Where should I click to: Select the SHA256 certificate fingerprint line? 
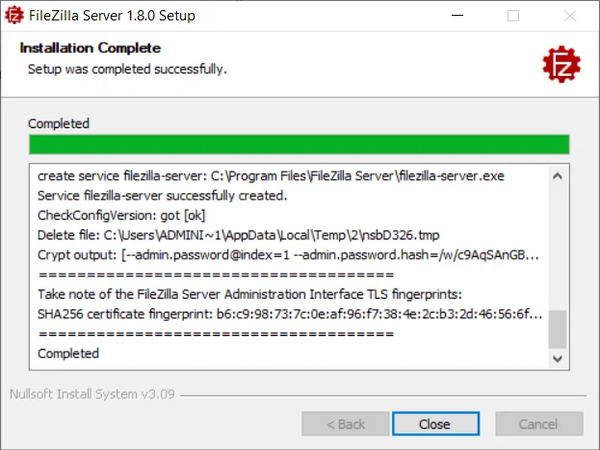288,314
